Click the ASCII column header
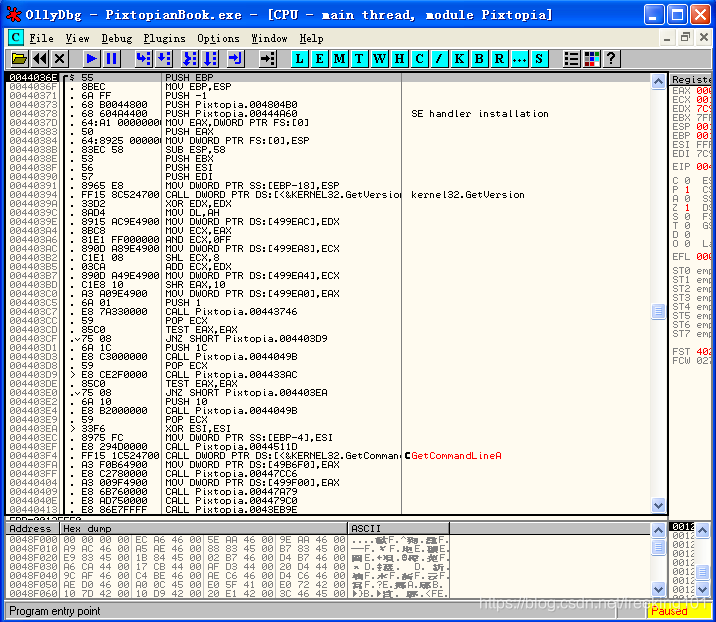The image size is (716, 622). [399, 528]
